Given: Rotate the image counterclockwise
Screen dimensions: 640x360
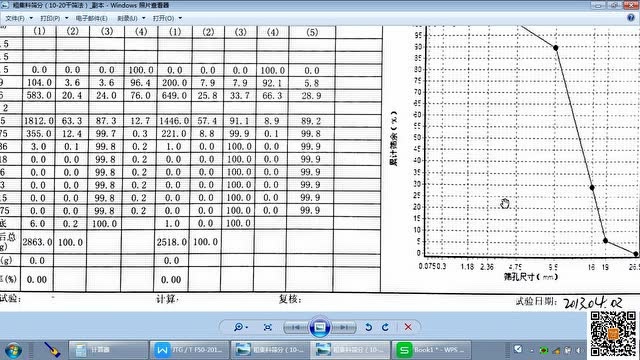Looking at the screenshot, I should click(x=369, y=327).
